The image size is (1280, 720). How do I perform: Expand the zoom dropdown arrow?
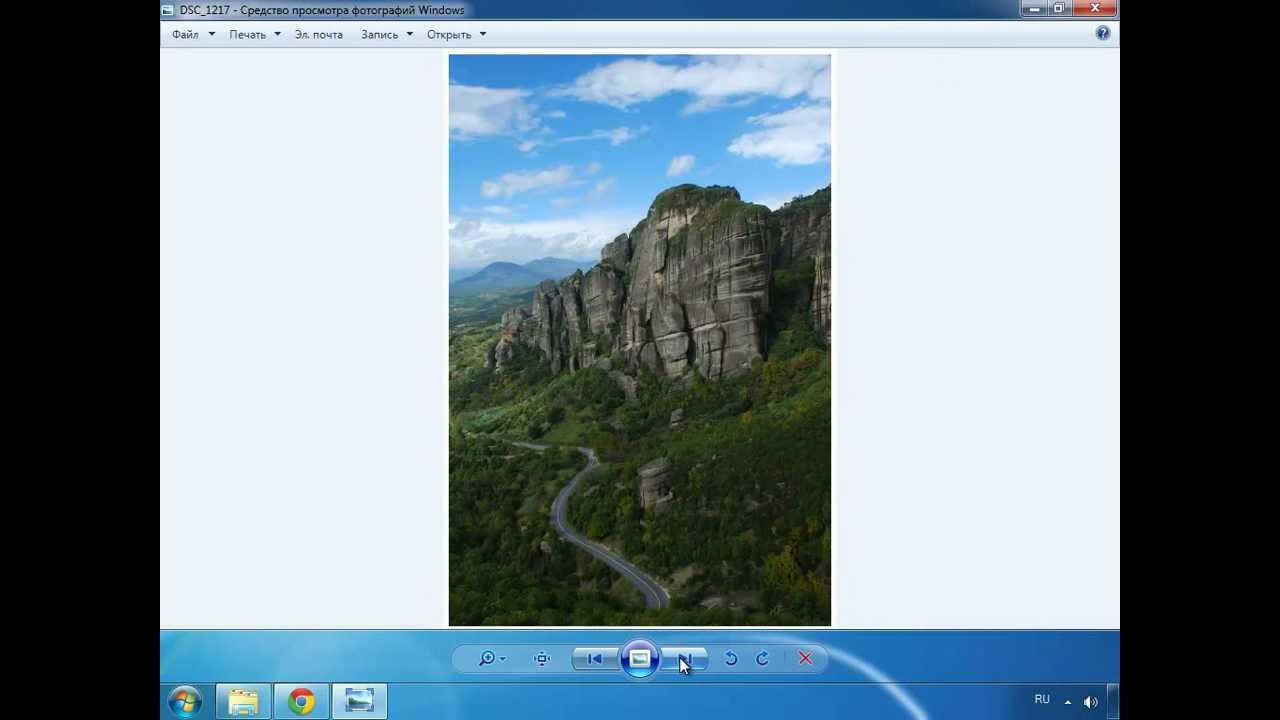coord(503,659)
